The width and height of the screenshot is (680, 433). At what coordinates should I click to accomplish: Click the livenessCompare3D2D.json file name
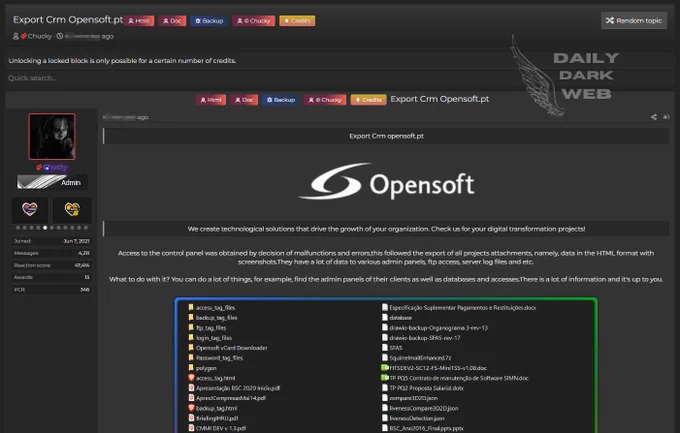[x=424, y=408]
